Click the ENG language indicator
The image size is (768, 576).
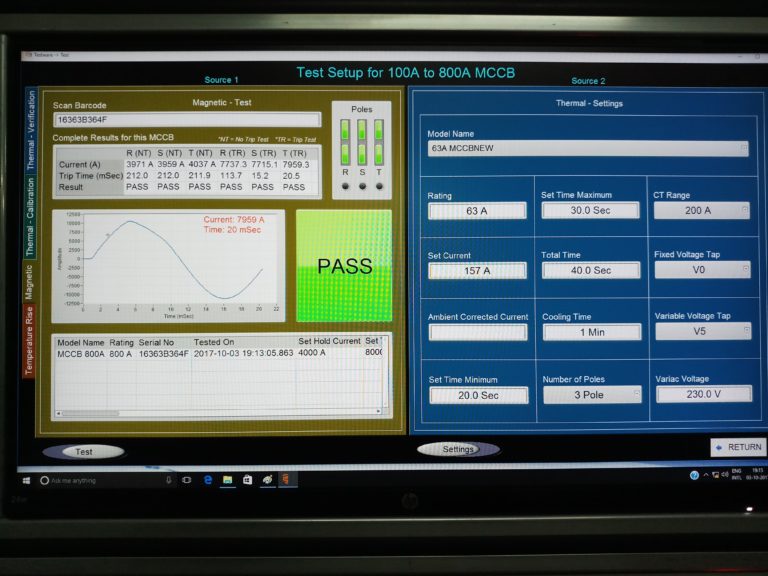pos(736,474)
